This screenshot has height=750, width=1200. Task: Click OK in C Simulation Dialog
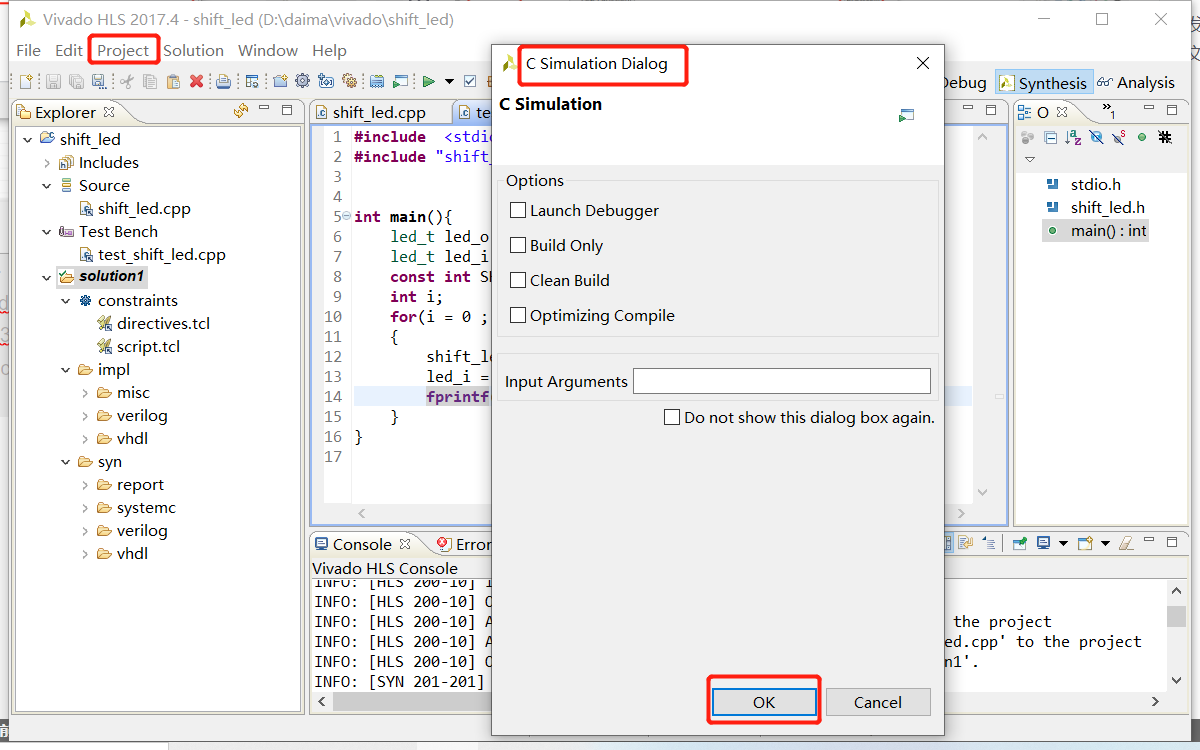pyautogui.click(x=764, y=702)
